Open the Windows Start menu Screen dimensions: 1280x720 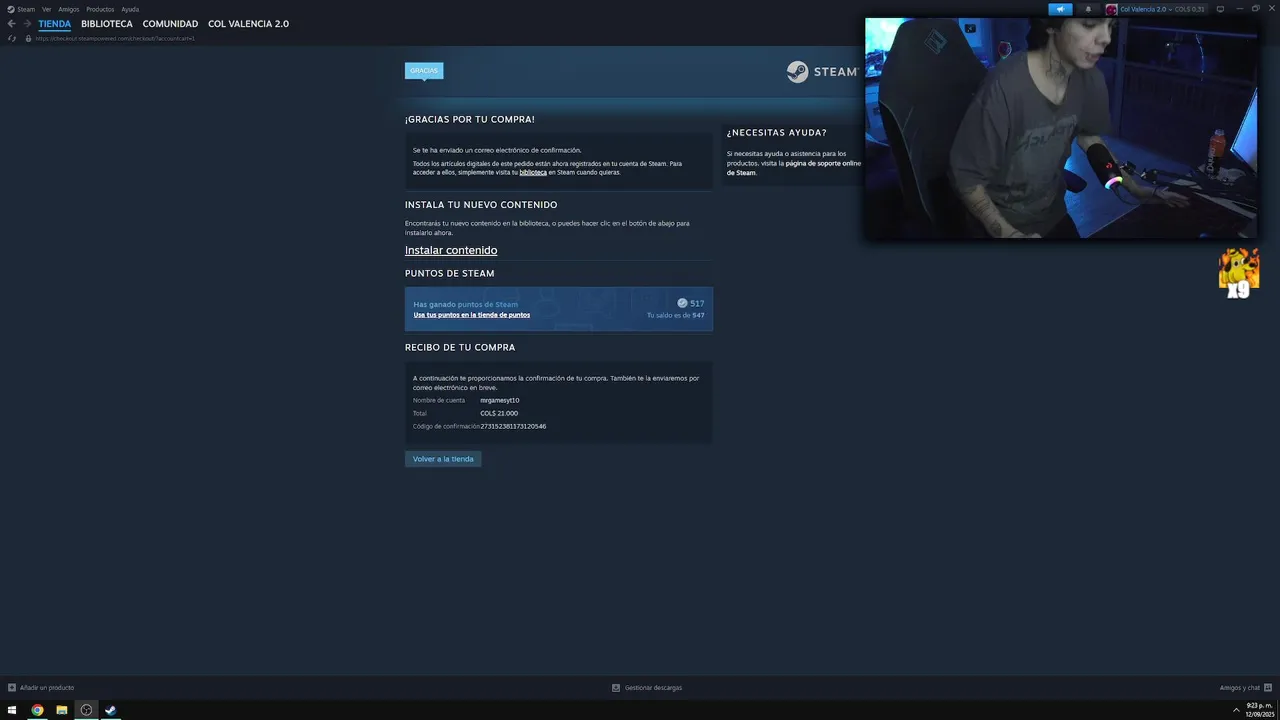(12, 710)
